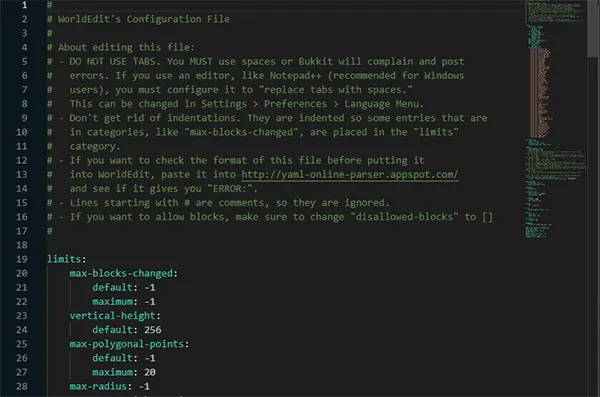This screenshot has width=600, height=397.
Task: Select line number 28 in the gutter
Action: pos(22,386)
